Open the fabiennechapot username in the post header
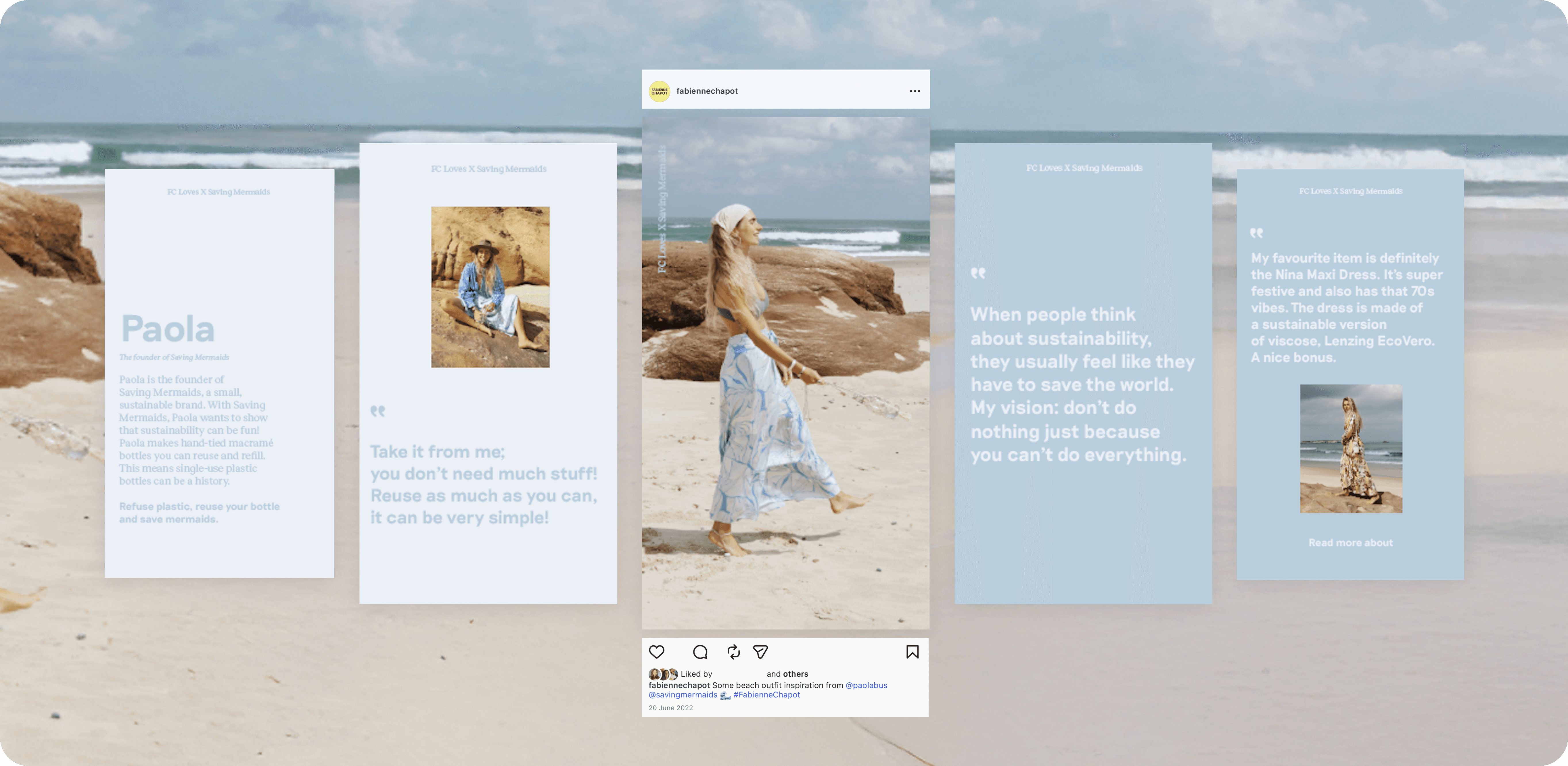The image size is (1568, 766). tap(707, 91)
